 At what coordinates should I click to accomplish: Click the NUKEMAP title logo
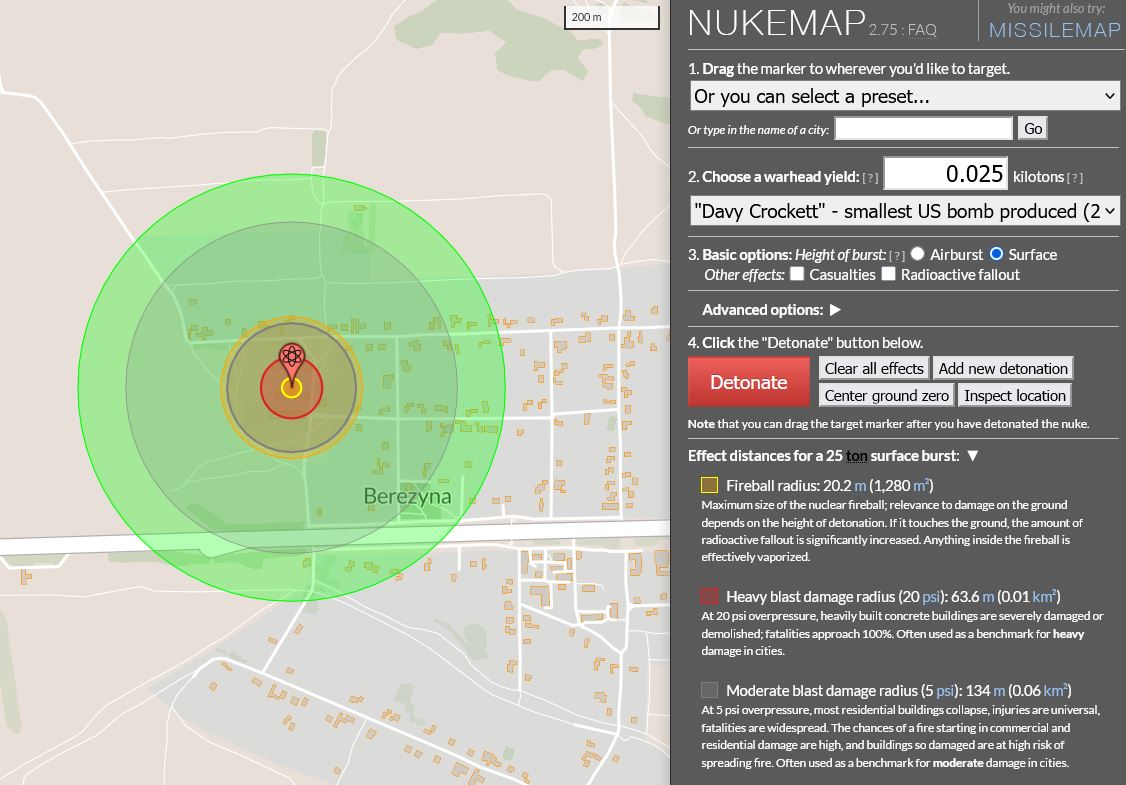pyautogui.click(x=776, y=23)
